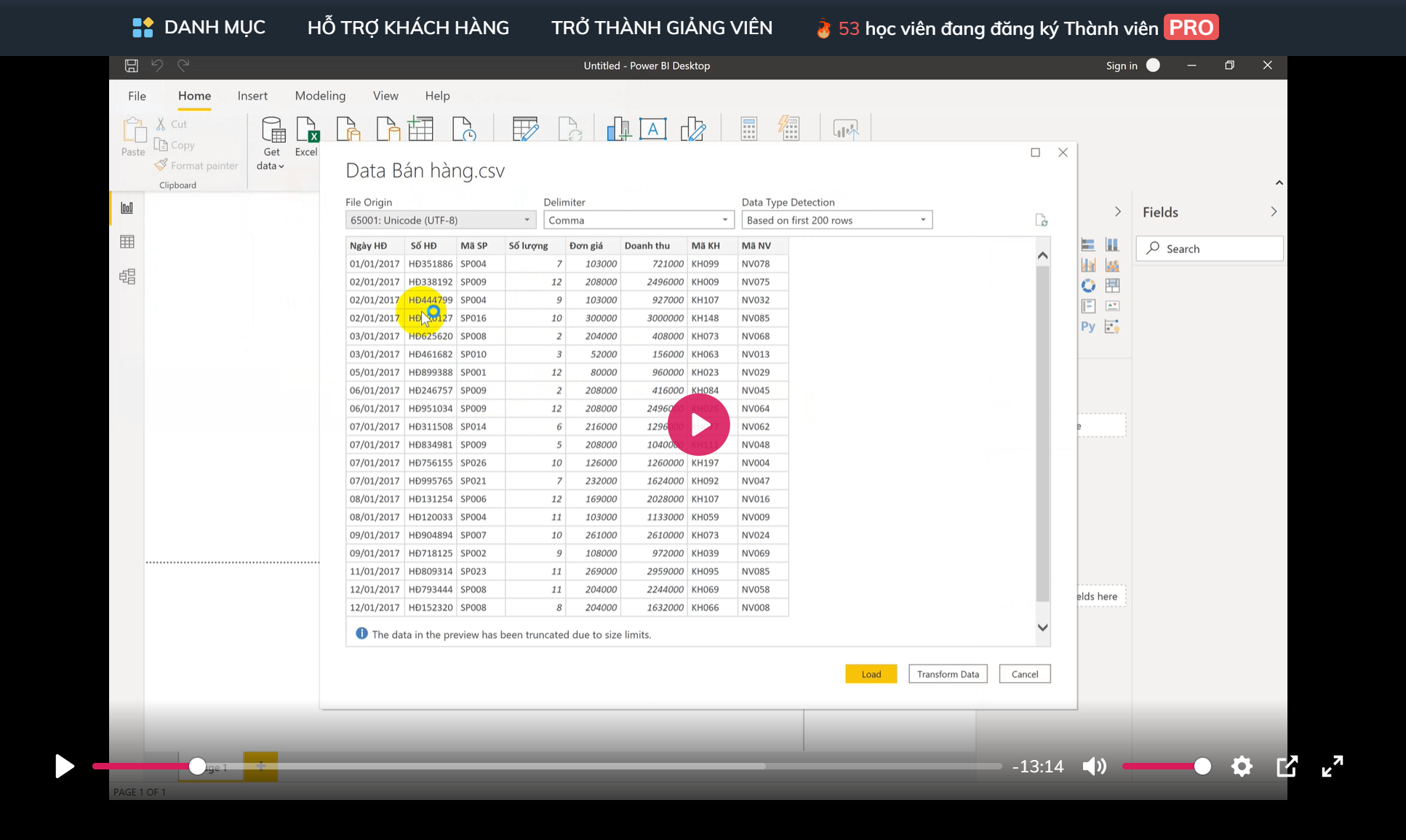The height and width of the screenshot is (840, 1406).
Task: Click the Text box icon
Action: pyautogui.click(x=653, y=129)
